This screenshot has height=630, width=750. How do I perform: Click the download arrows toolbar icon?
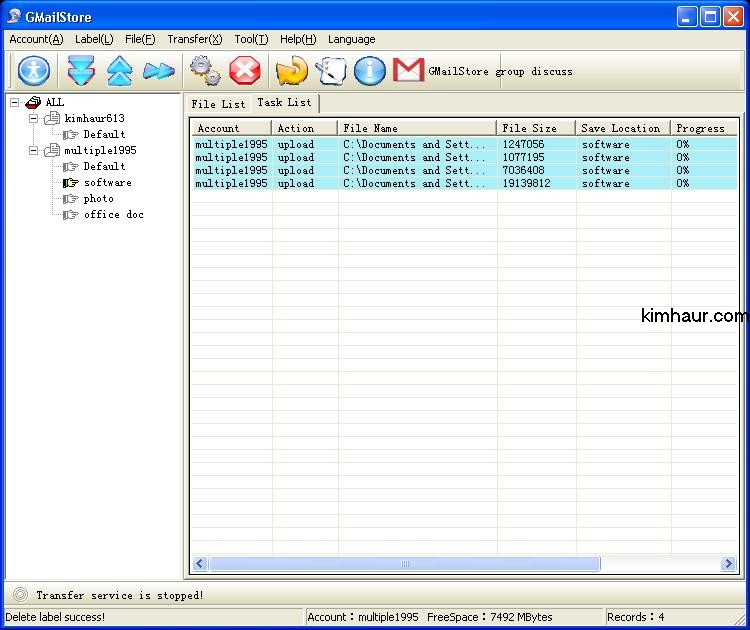pos(81,71)
